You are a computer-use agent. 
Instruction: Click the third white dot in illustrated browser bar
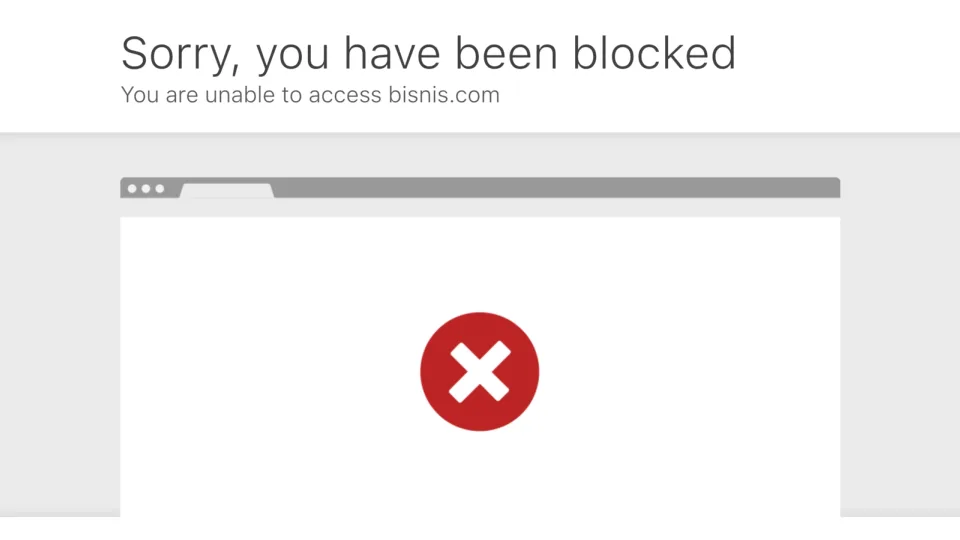click(160, 189)
